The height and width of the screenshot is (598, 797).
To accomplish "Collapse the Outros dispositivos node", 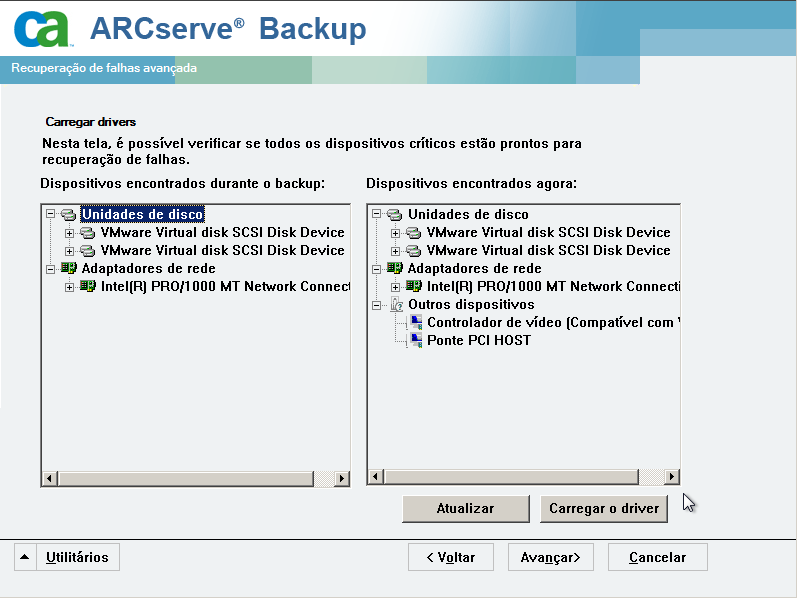I will pos(376,305).
